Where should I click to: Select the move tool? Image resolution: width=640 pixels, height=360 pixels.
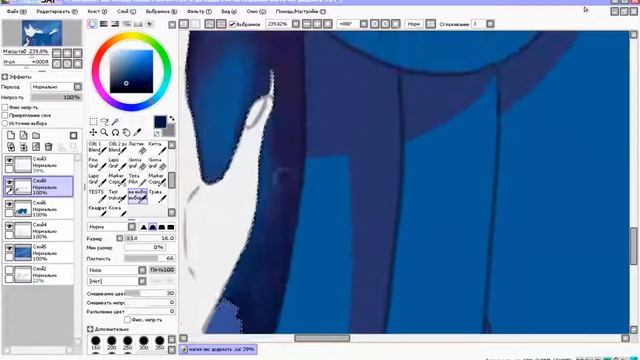[x=93, y=132]
